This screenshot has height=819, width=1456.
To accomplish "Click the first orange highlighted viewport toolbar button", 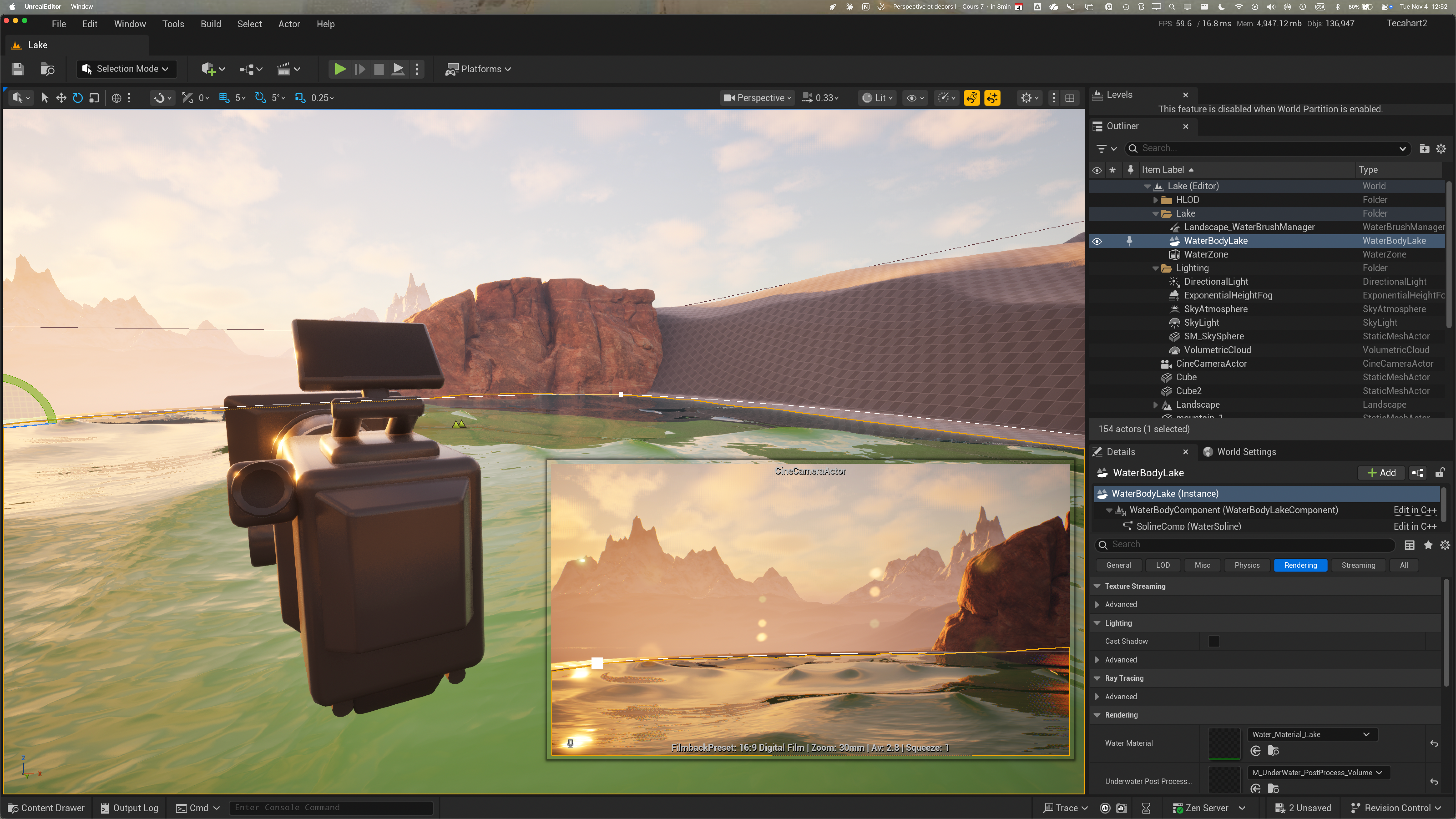I will coord(972,98).
